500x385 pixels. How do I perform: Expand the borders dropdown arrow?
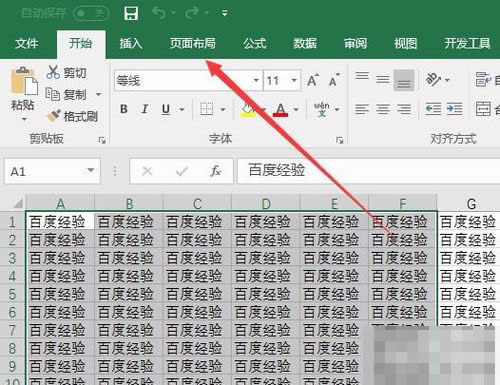tap(223, 109)
